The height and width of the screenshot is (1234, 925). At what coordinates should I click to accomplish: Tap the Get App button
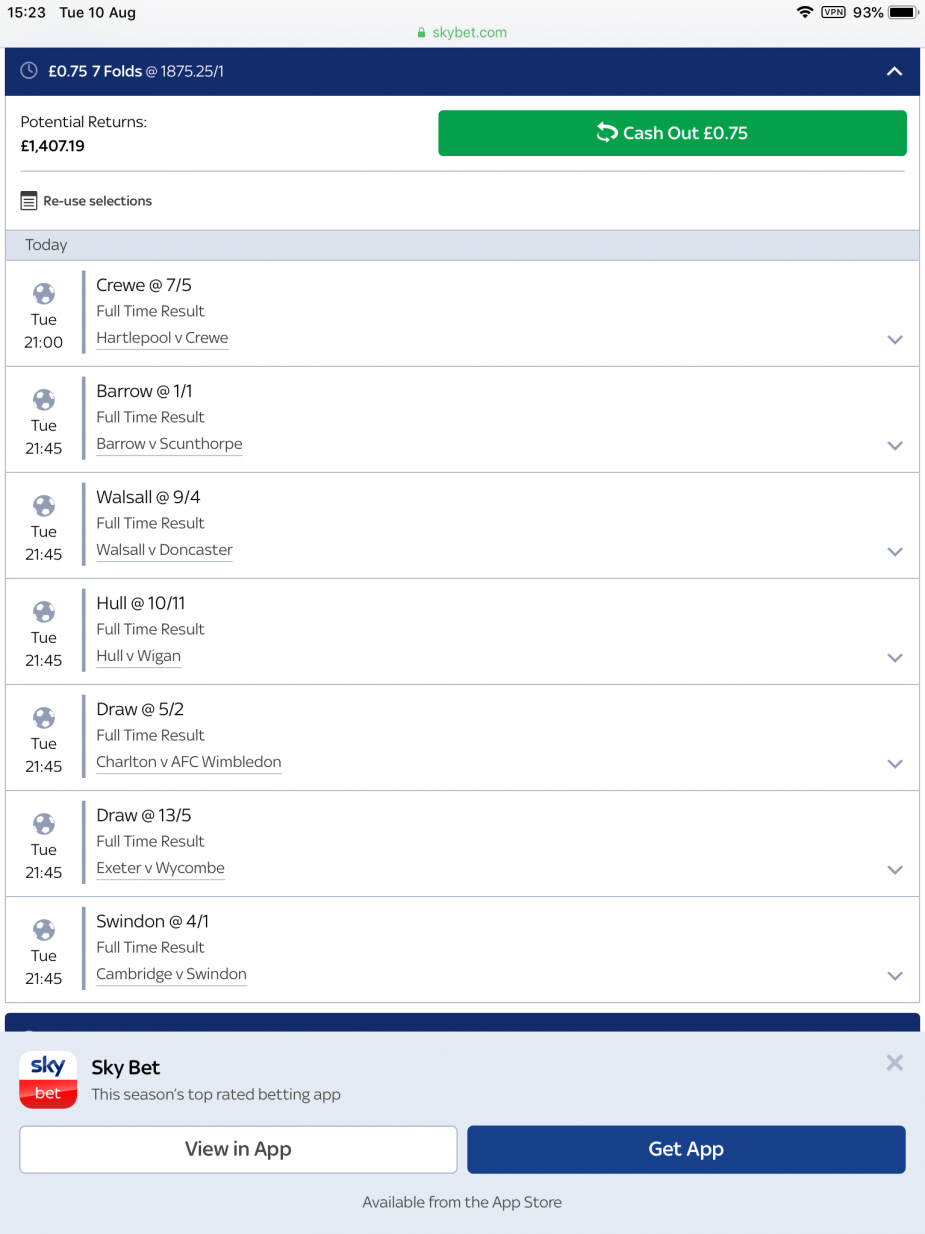(x=686, y=1149)
